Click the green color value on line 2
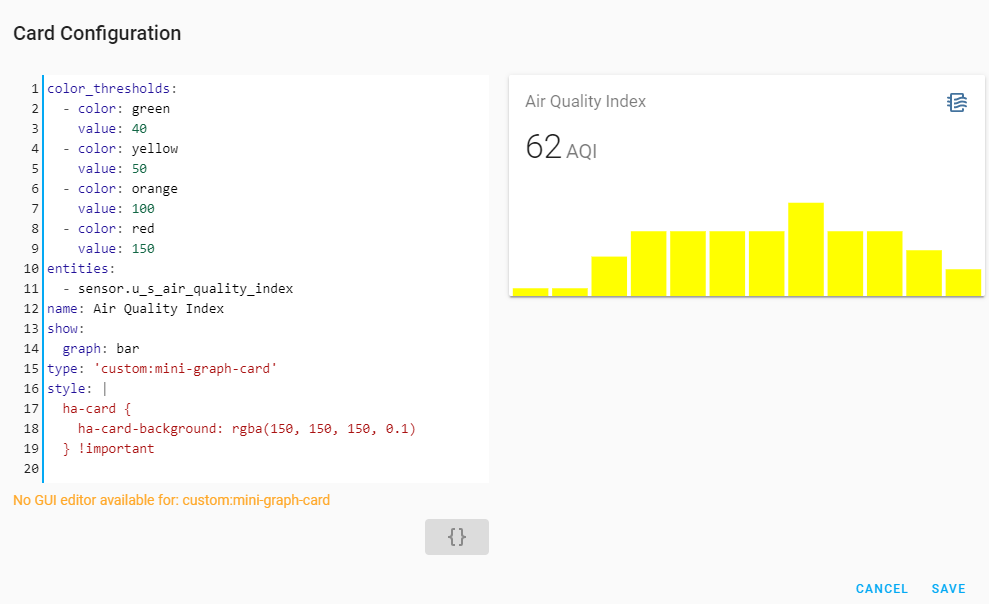This screenshot has height=604, width=989. pos(151,108)
